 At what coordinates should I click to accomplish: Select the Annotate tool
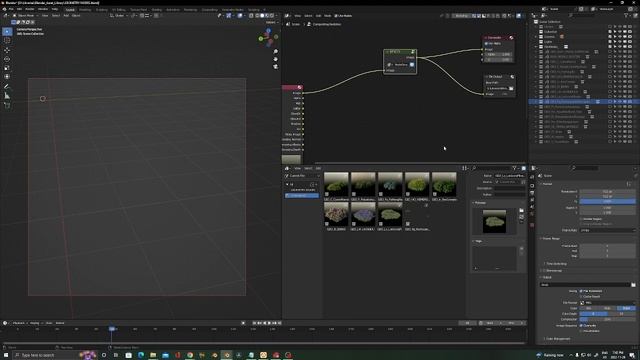coord(7,86)
